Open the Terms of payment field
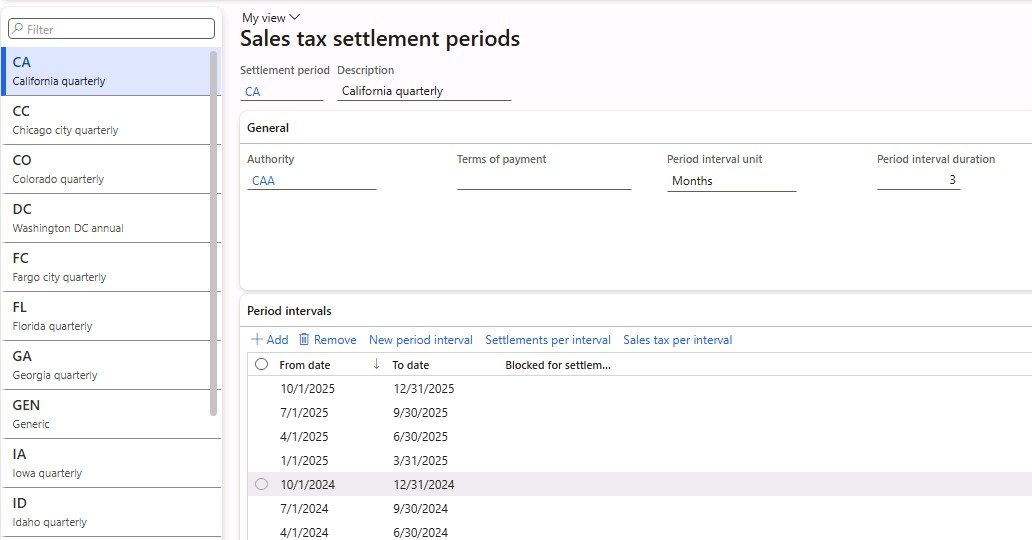The height and width of the screenshot is (540, 1032). pyautogui.click(x=544, y=180)
